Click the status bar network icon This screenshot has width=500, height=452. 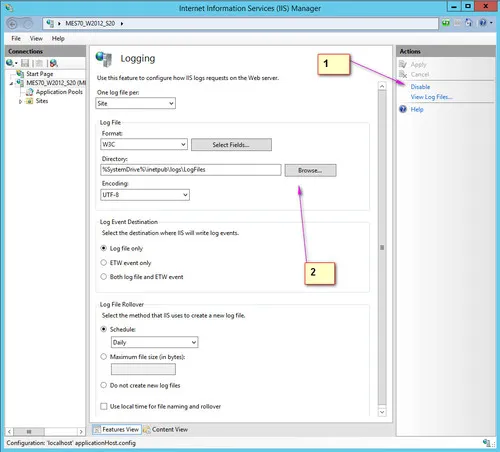487,443
